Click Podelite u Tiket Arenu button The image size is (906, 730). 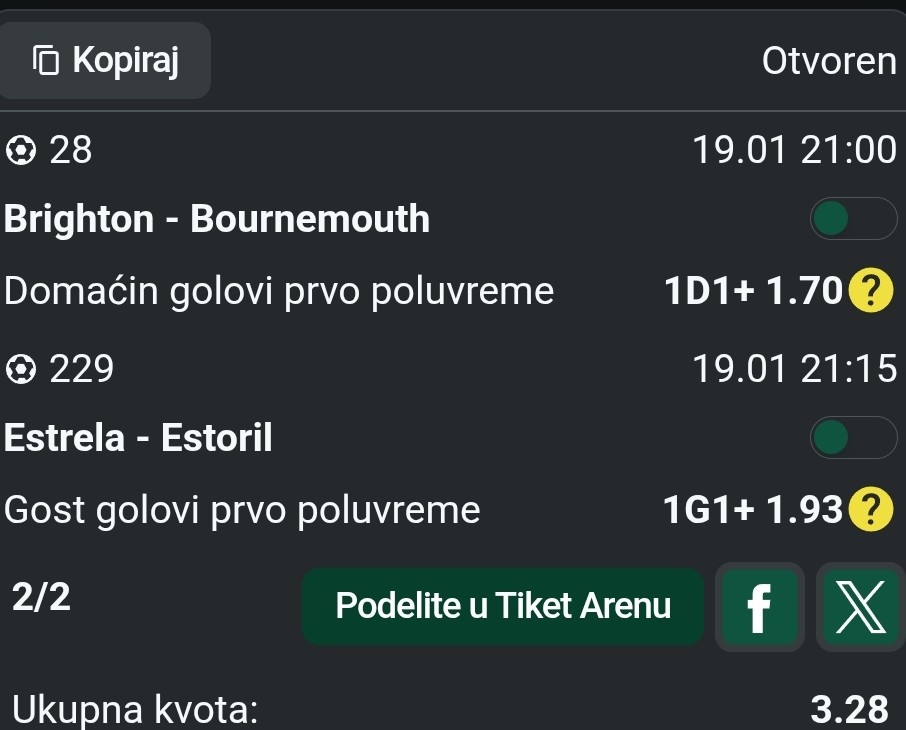503,606
